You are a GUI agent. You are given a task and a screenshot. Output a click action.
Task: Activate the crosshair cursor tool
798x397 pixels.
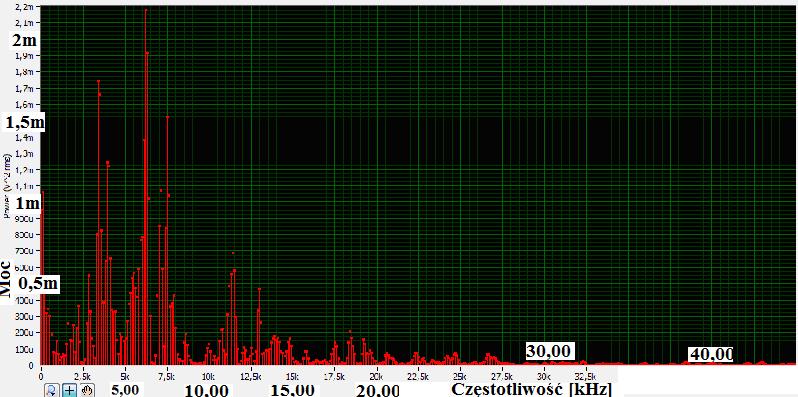point(69,391)
